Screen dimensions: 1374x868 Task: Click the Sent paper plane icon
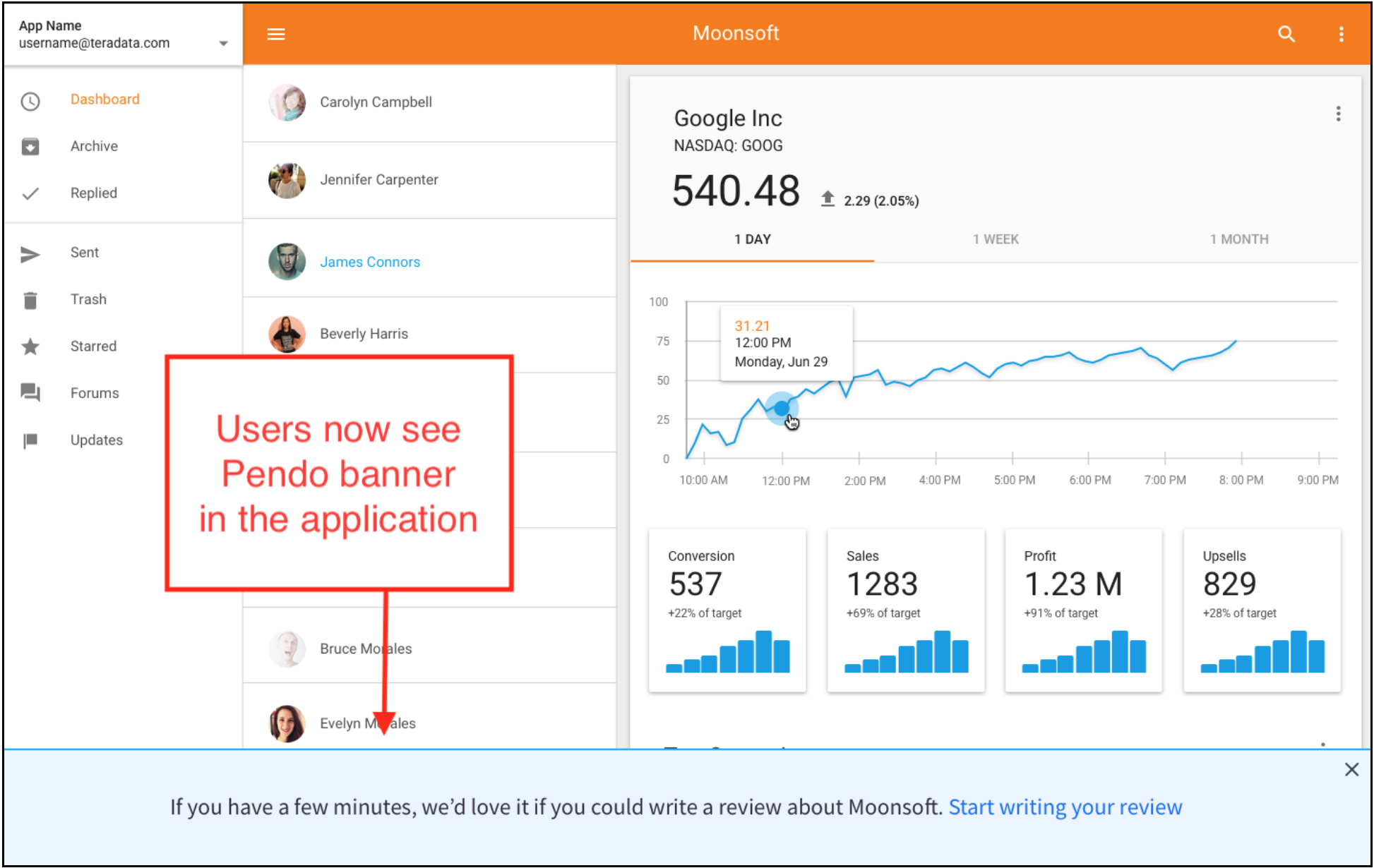click(30, 254)
